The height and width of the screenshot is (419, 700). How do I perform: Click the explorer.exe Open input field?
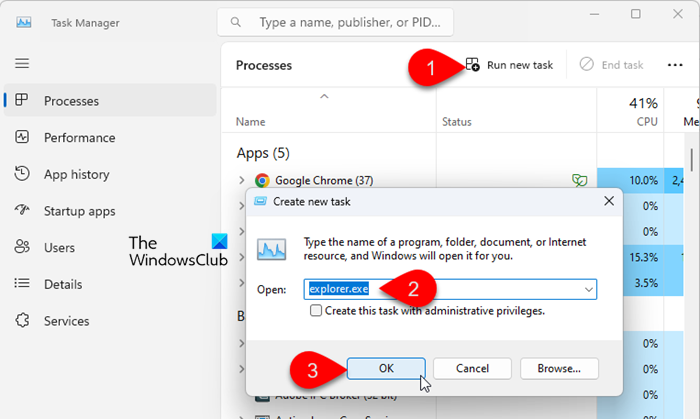pos(450,290)
